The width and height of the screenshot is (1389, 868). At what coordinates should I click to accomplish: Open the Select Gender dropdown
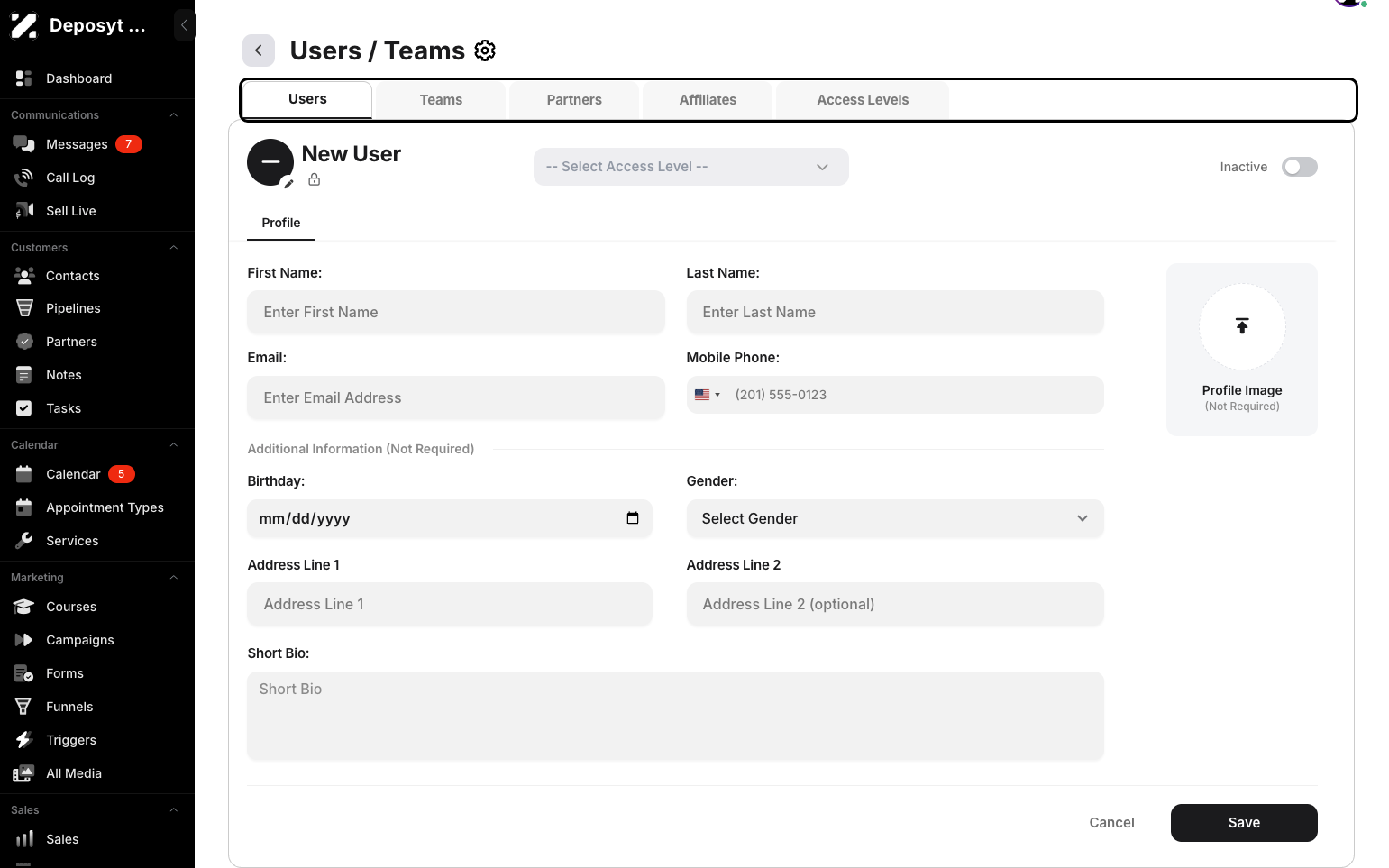coord(895,518)
